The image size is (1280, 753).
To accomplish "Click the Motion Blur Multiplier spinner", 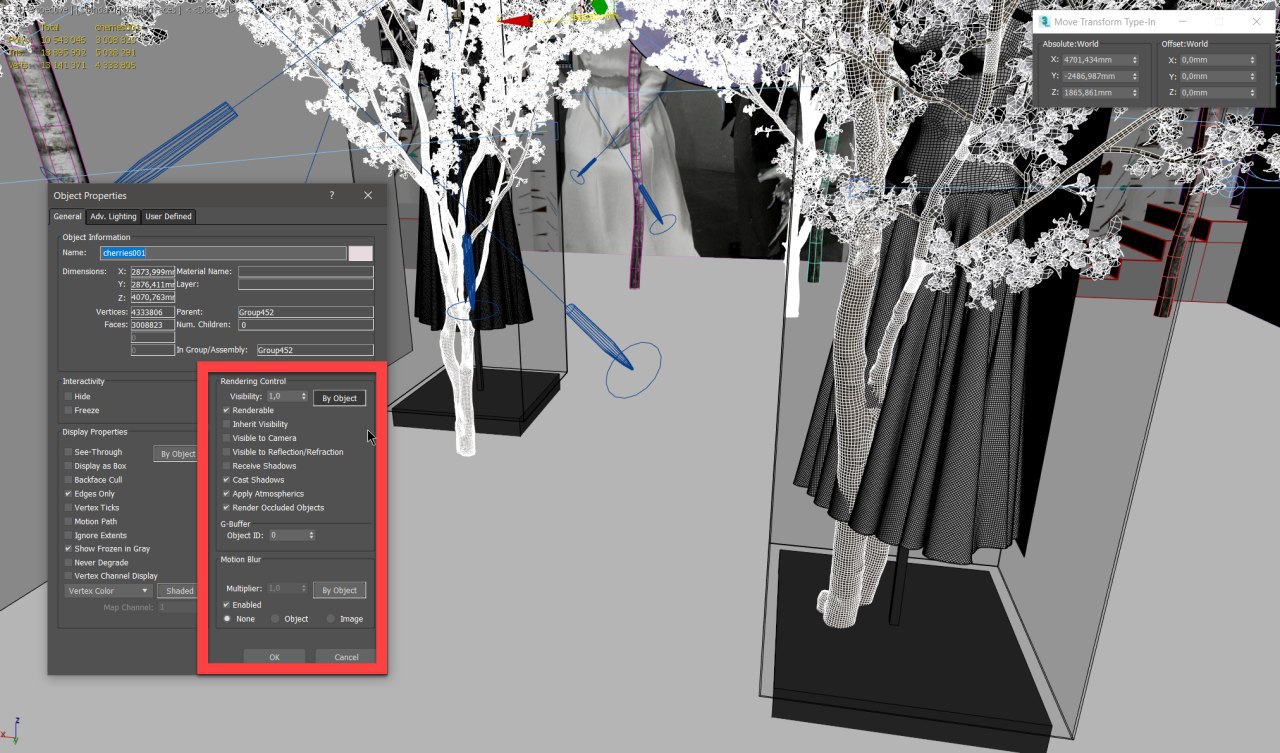I will pyautogui.click(x=304, y=589).
